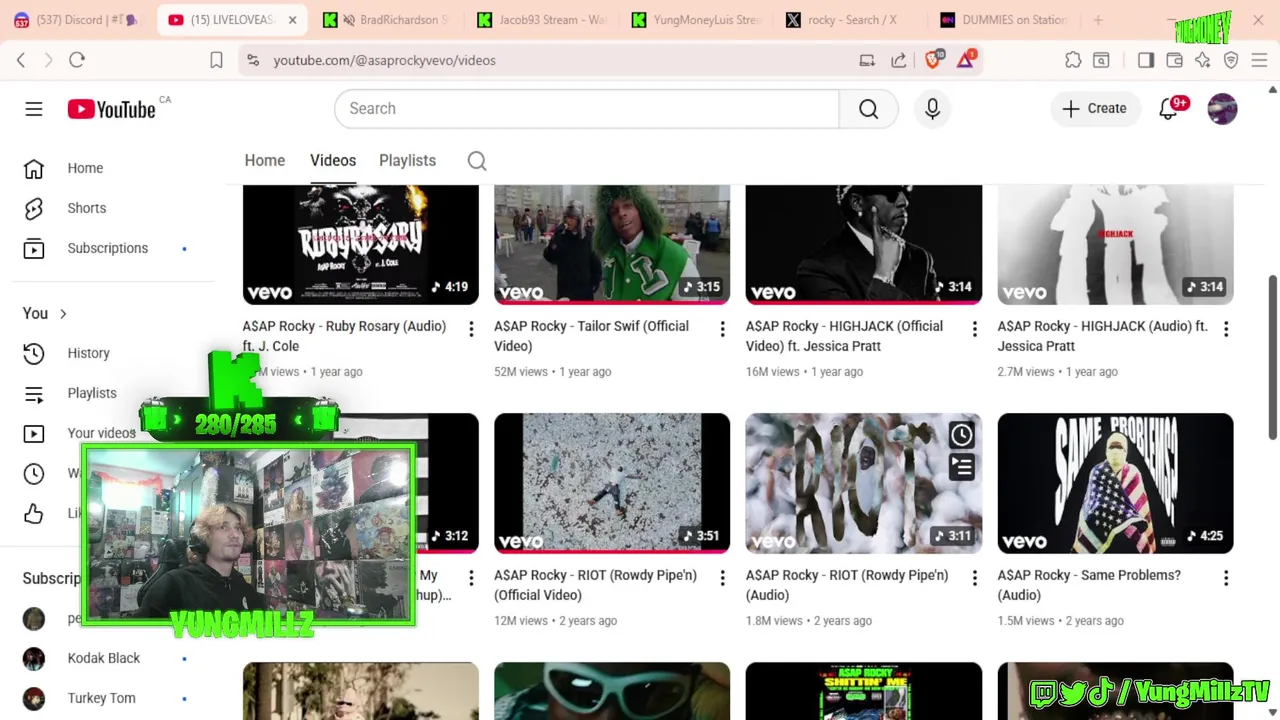Open A$AP Rocky - Tailor Swif title
The width and height of the screenshot is (1280, 720).
(592, 336)
